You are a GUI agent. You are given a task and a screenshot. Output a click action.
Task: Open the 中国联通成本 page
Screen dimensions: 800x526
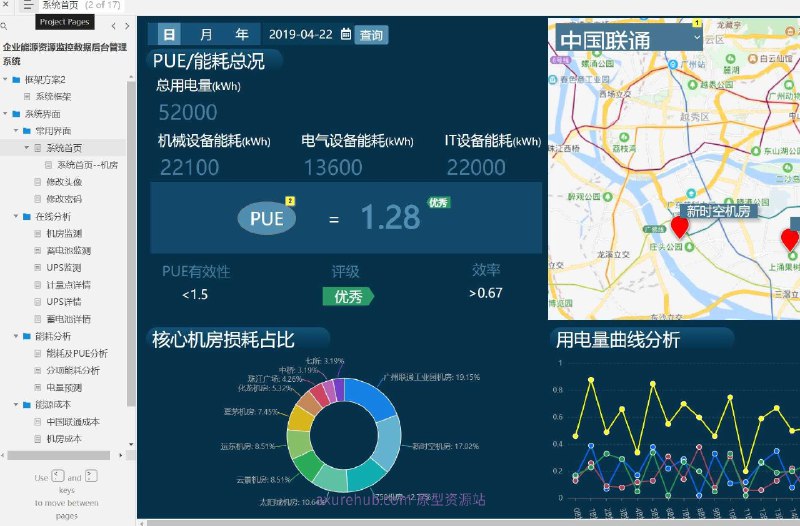(73, 422)
